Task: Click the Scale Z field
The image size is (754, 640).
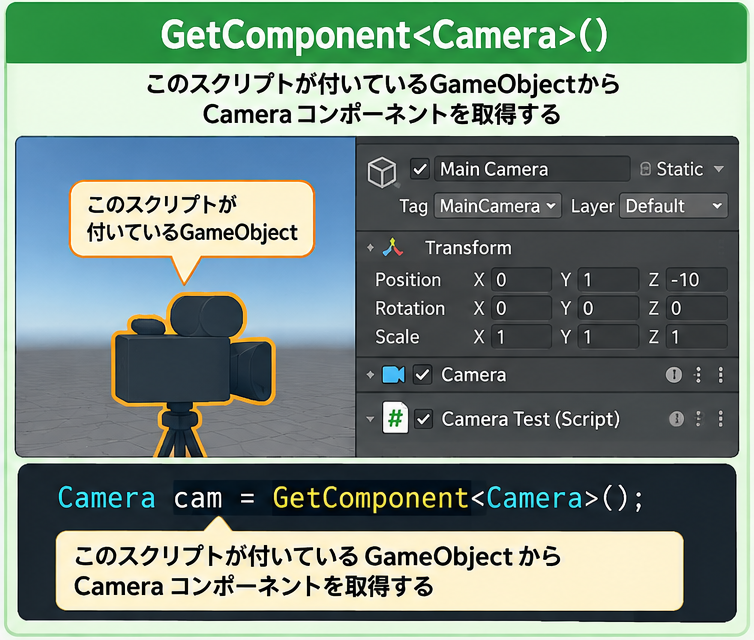Action: tap(696, 337)
